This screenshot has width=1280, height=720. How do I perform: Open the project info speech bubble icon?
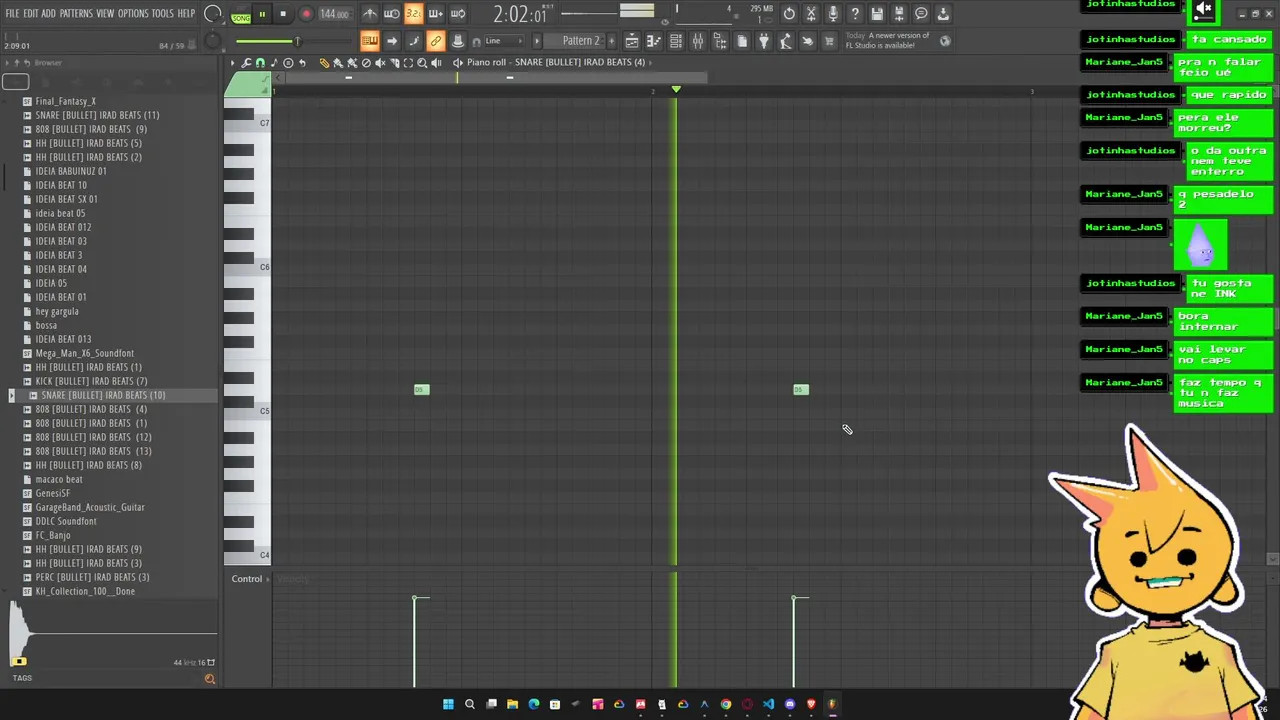tap(921, 14)
